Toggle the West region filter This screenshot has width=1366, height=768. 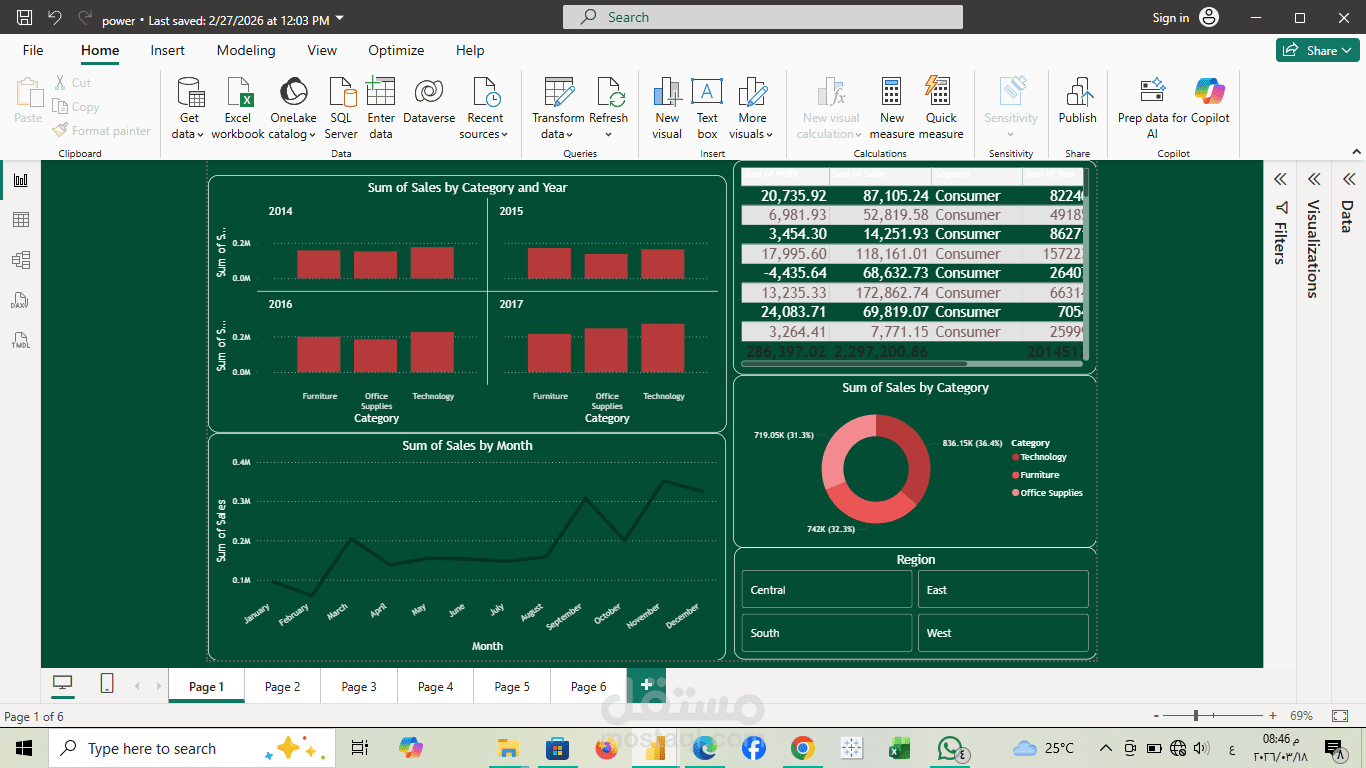point(1002,632)
